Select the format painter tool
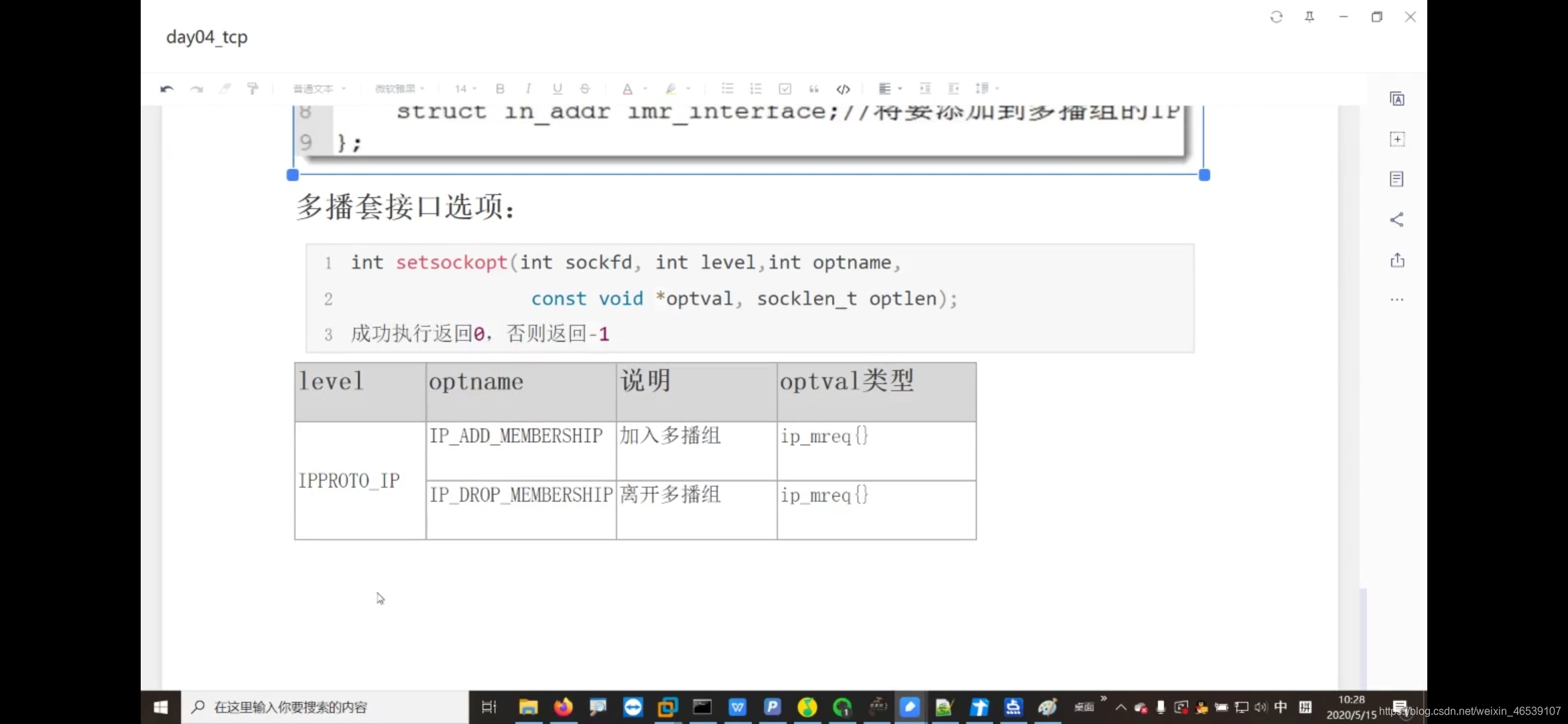 (253, 88)
